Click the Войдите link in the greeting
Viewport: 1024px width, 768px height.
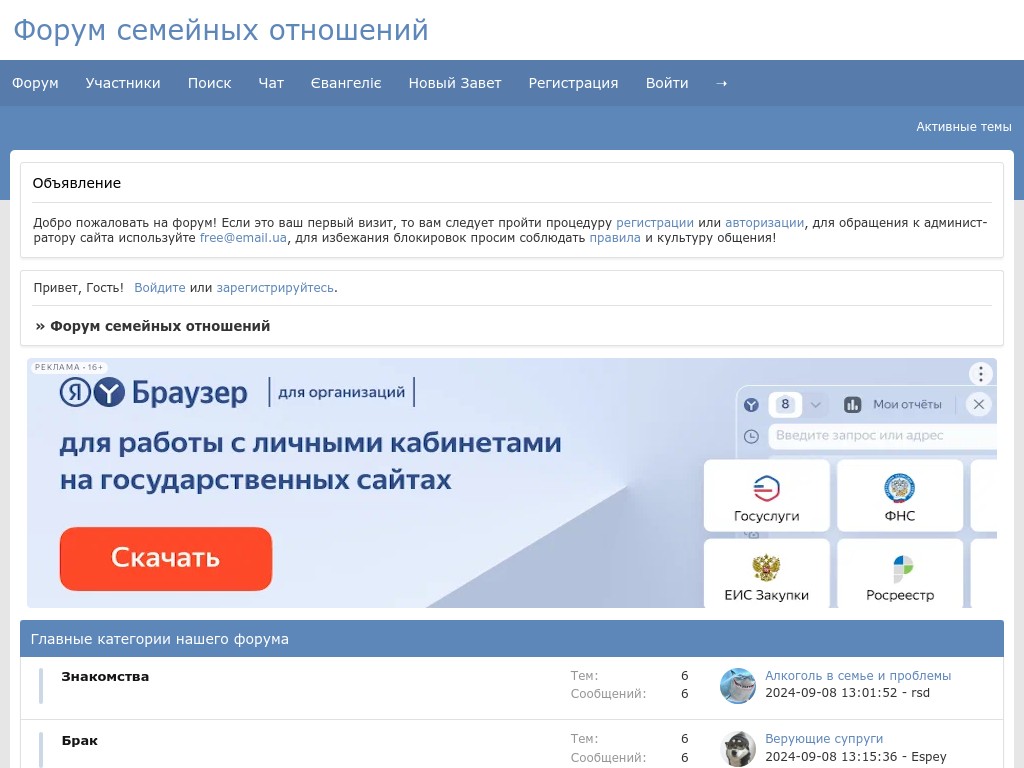coord(160,287)
